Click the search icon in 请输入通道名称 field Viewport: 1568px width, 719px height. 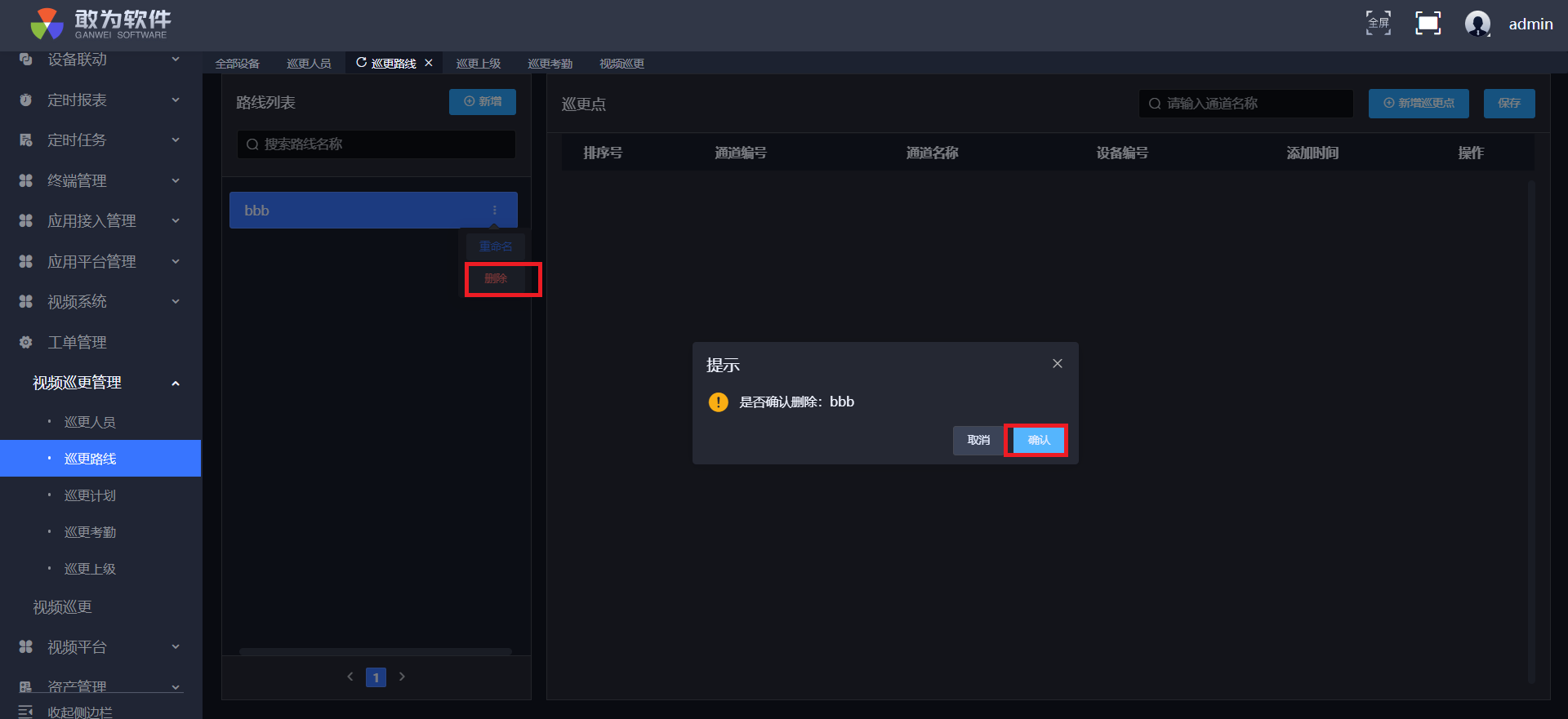(x=1155, y=104)
